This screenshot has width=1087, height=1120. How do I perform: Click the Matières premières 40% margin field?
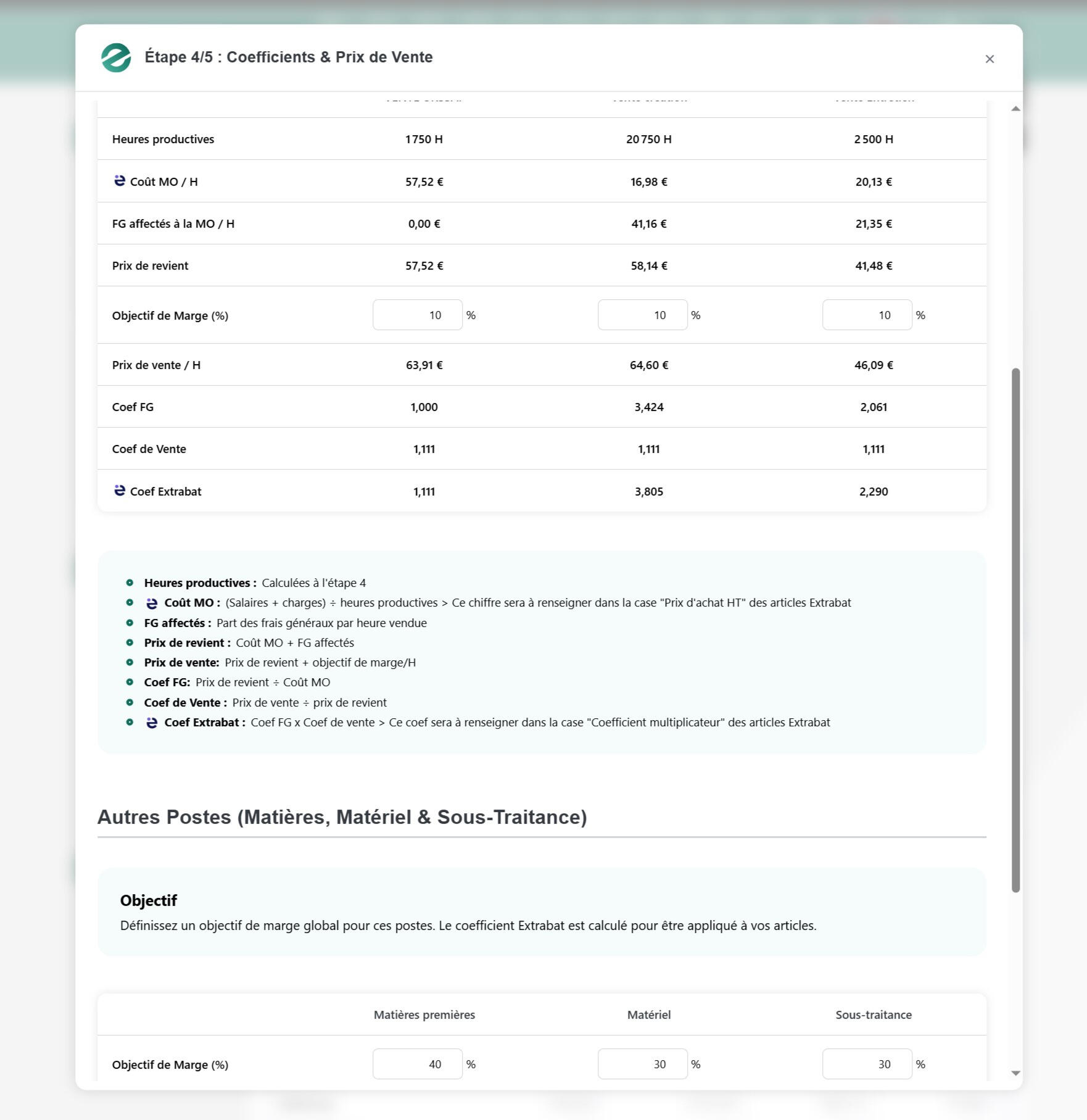(417, 1064)
